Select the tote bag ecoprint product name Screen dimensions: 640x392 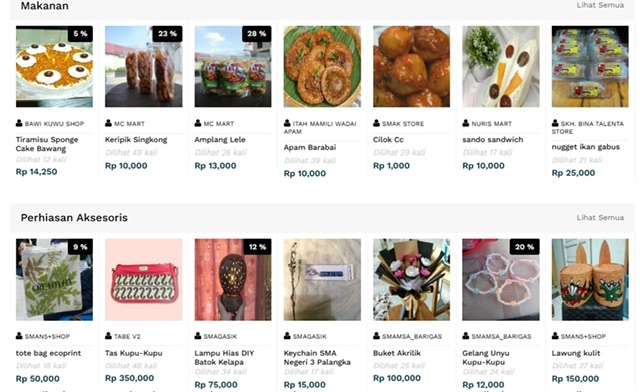[x=48, y=353]
